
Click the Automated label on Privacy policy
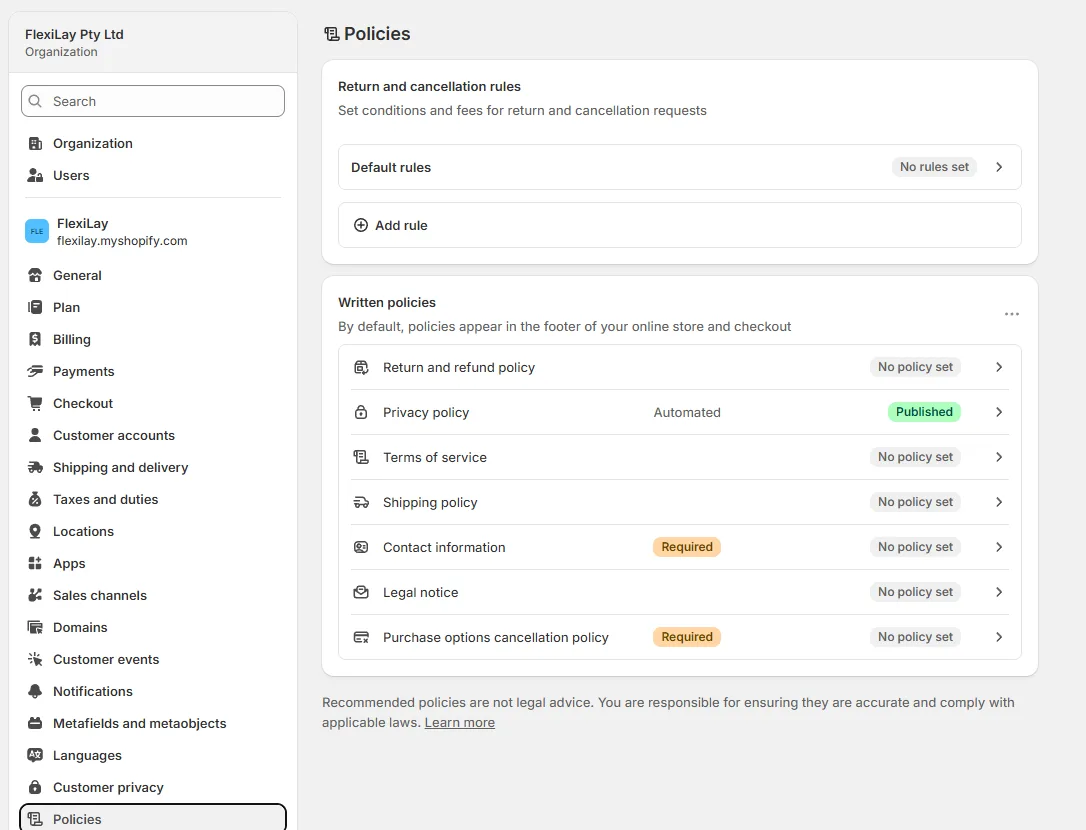(x=687, y=412)
